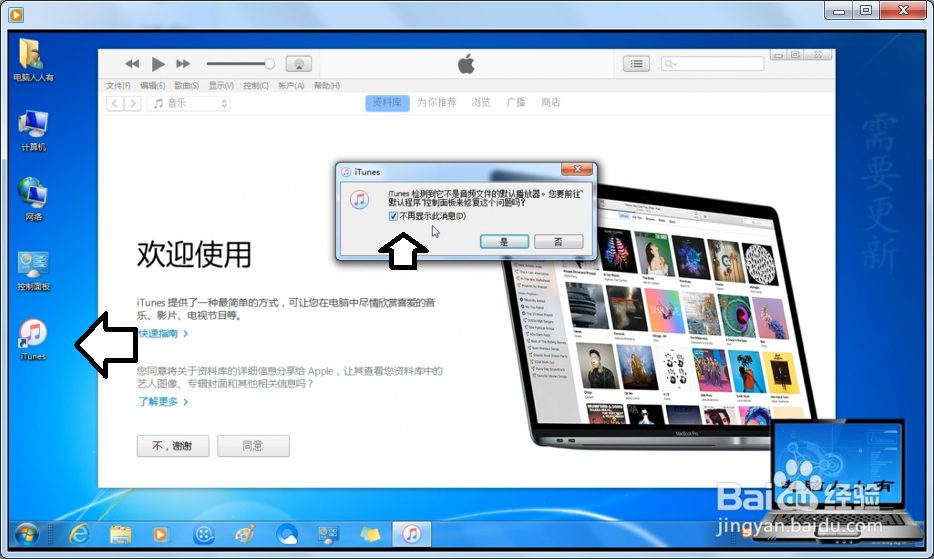The width and height of the screenshot is (934, 559).
Task: Open the blue cloud browser taskbar icon
Action: pyautogui.click(x=287, y=534)
